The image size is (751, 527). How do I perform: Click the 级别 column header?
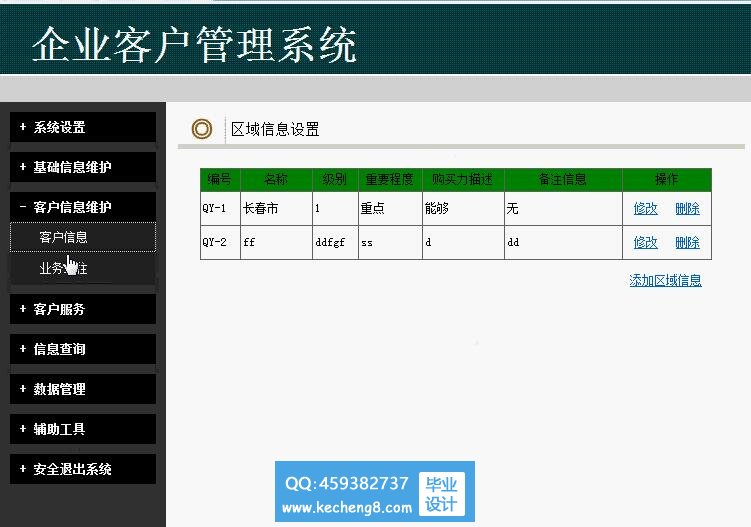tap(335, 180)
